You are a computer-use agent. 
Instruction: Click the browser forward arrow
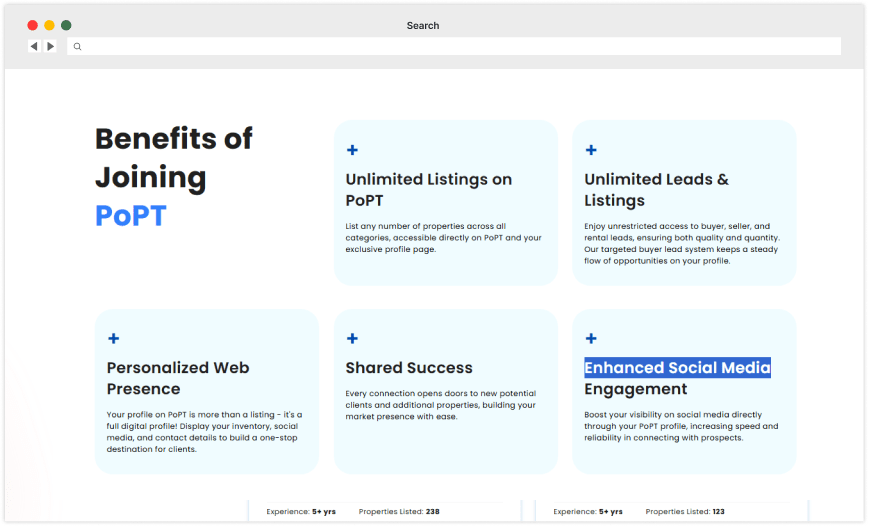(x=50, y=46)
